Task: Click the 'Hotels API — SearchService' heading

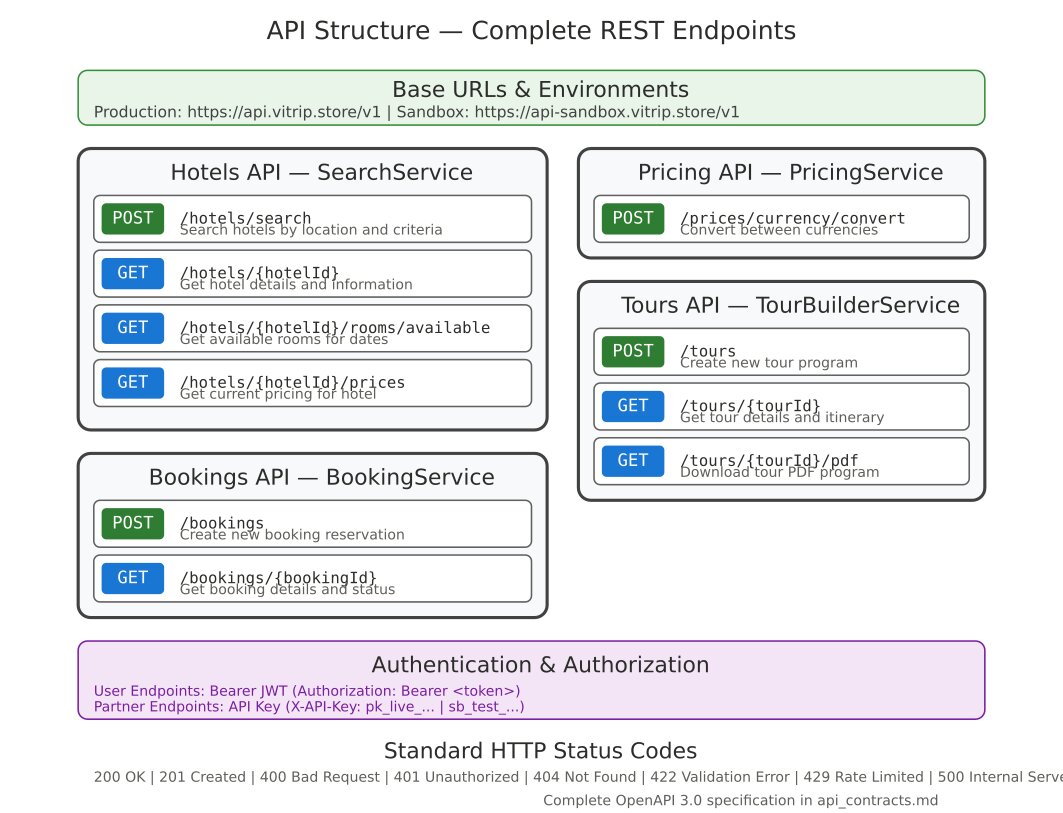Action: pos(321,172)
